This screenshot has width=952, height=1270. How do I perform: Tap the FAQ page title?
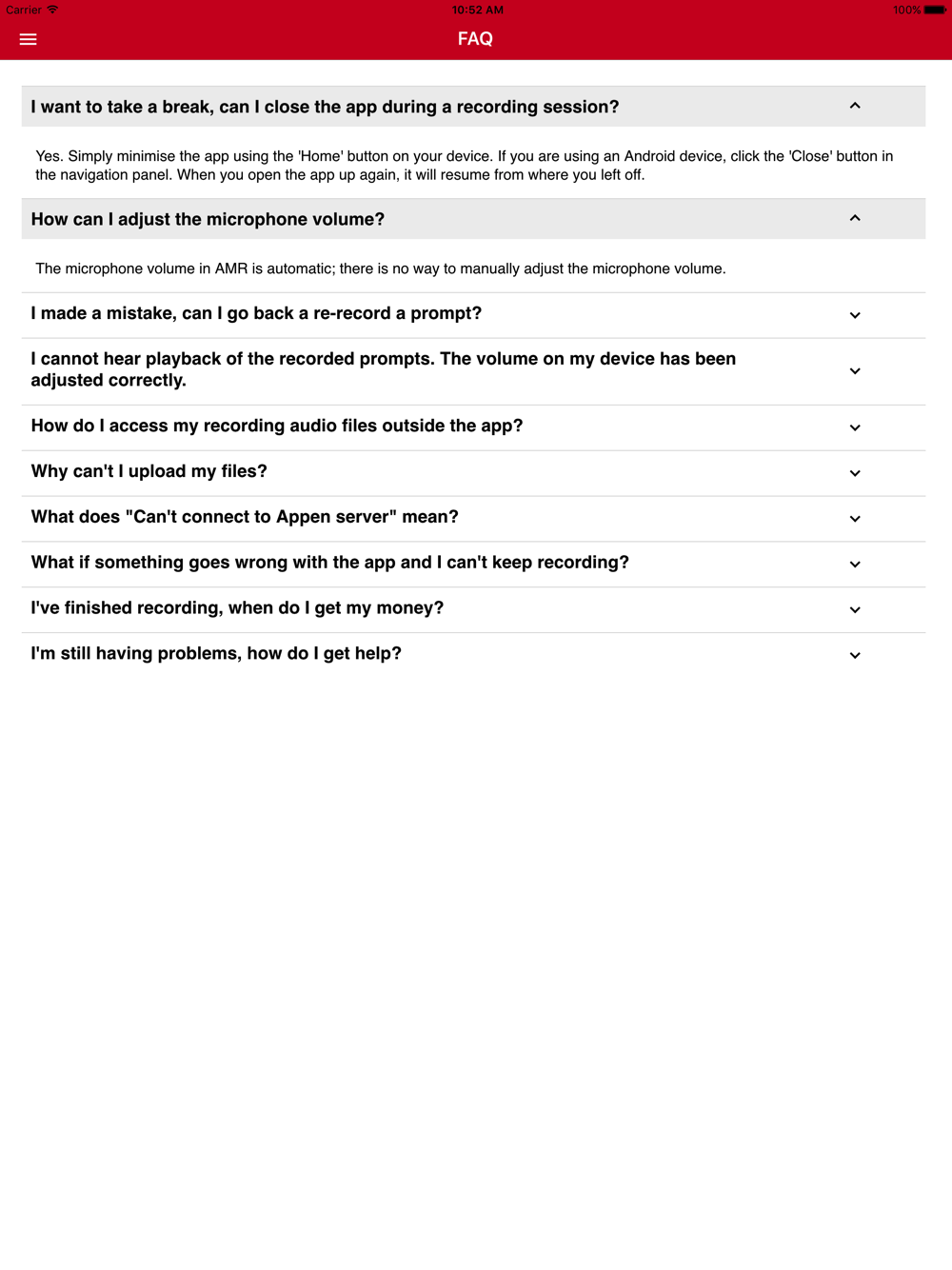pos(475,39)
